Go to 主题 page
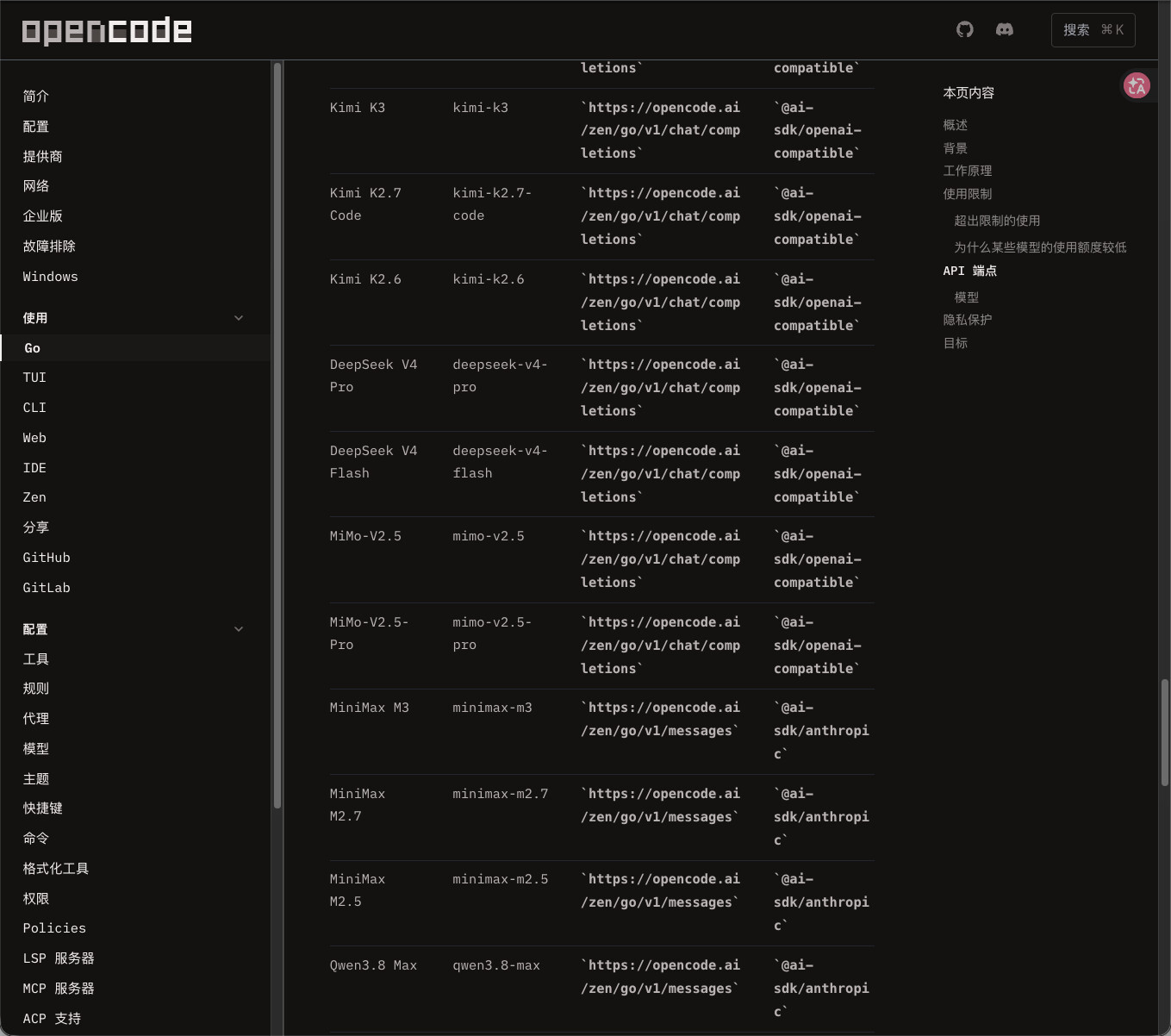Image resolution: width=1171 pixels, height=1036 pixels. (36, 779)
